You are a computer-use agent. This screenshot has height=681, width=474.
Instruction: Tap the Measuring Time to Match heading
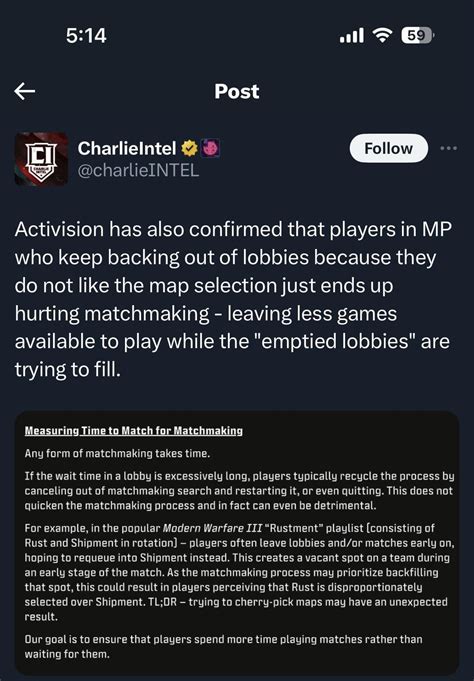coord(134,431)
